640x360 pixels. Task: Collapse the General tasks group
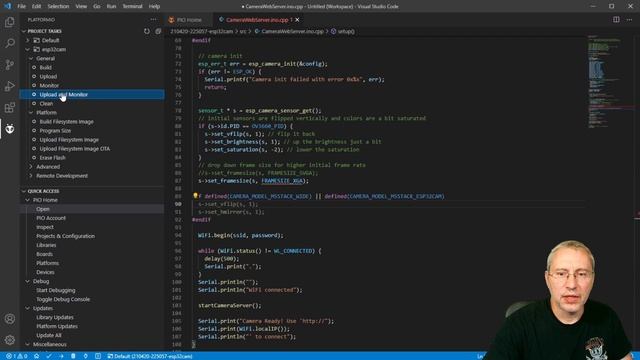[31, 58]
